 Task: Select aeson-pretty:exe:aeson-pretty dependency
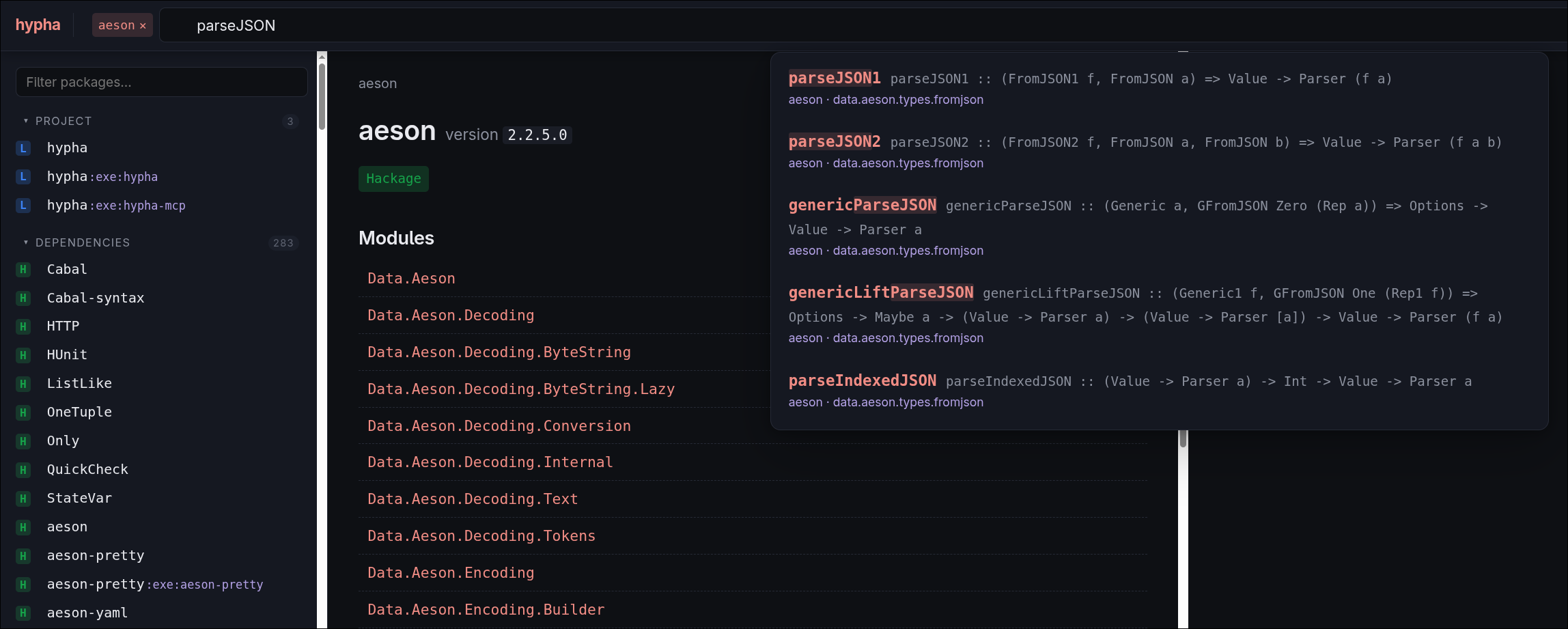click(x=155, y=584)
